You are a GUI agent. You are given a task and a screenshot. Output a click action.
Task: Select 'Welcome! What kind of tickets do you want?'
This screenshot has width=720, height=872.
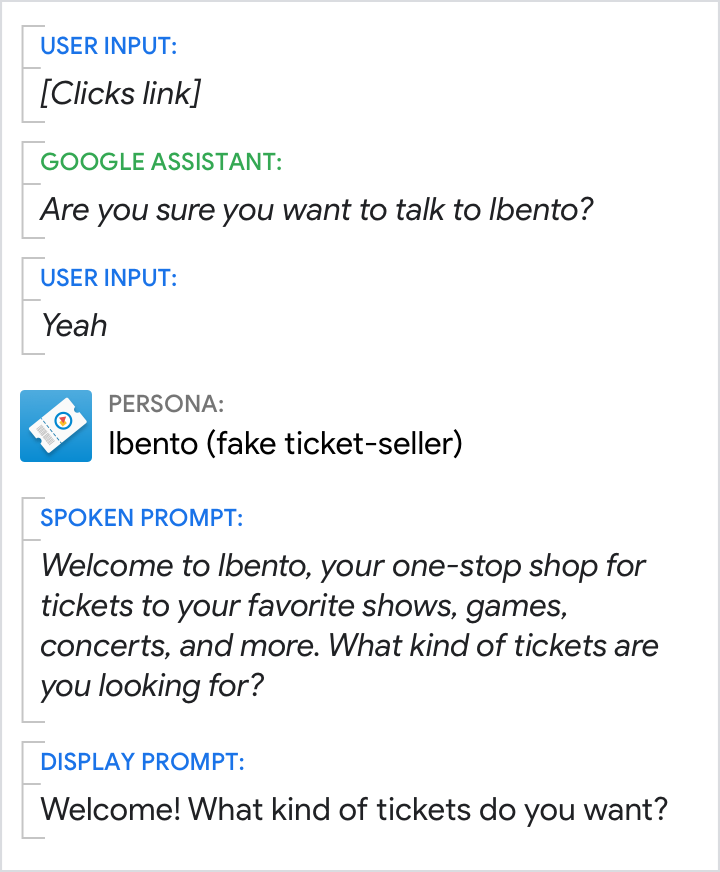[x=353, y=809]
